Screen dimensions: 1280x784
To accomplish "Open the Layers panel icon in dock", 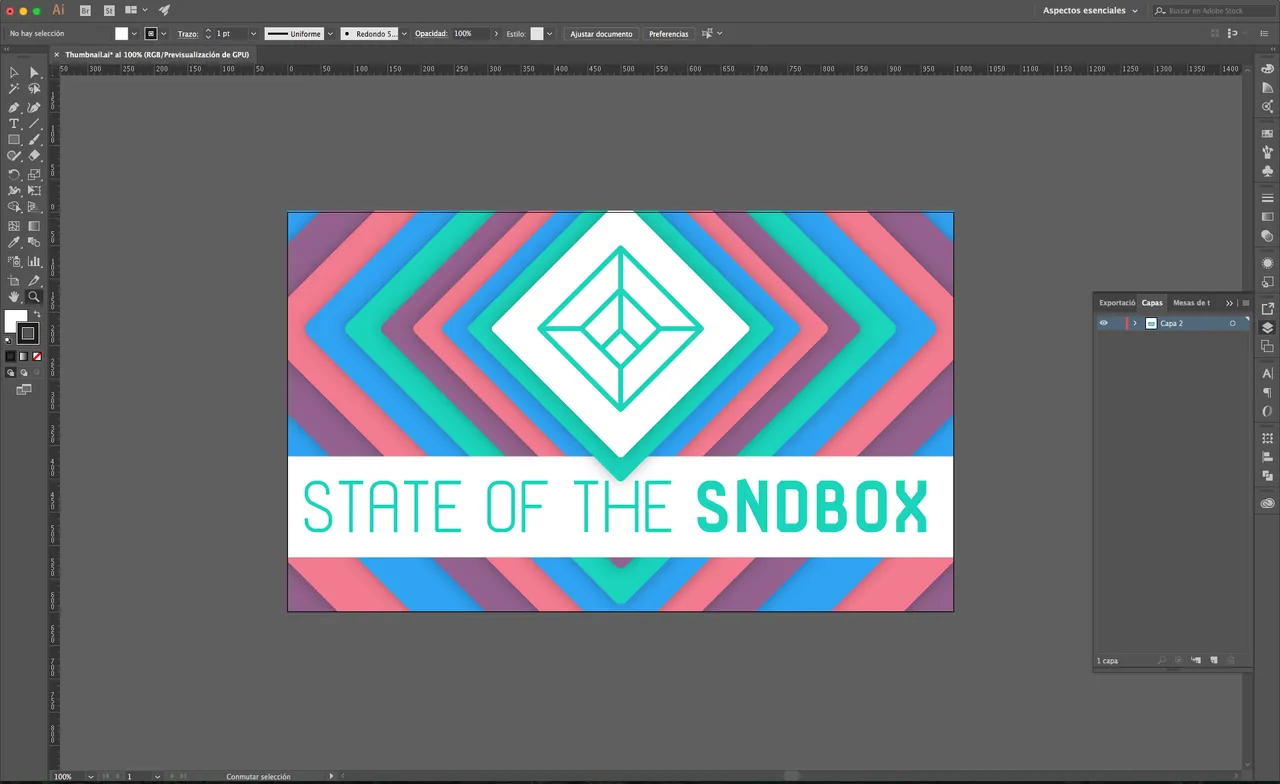I will 1267,328.
